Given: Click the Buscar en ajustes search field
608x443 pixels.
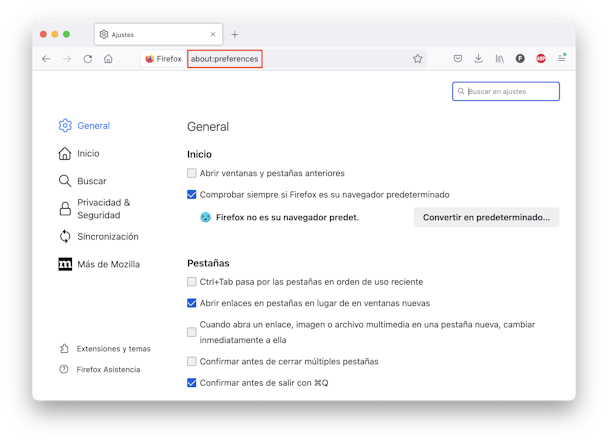Looking at the screenshot, I should 506,91.
